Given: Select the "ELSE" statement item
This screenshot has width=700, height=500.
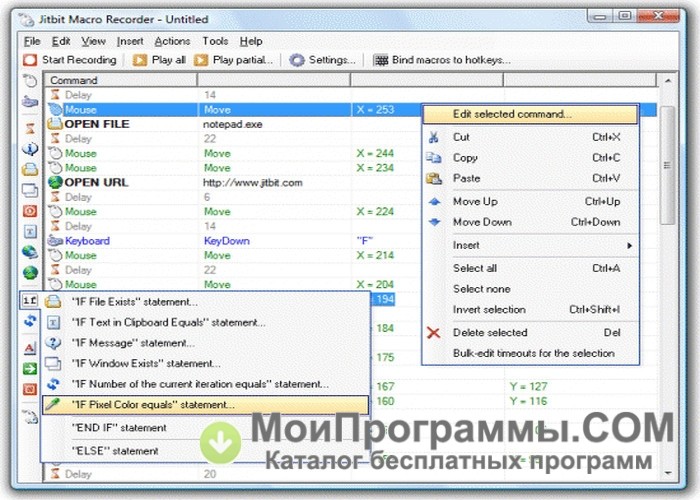Looking at the screenshot, I should pos(205,451).
